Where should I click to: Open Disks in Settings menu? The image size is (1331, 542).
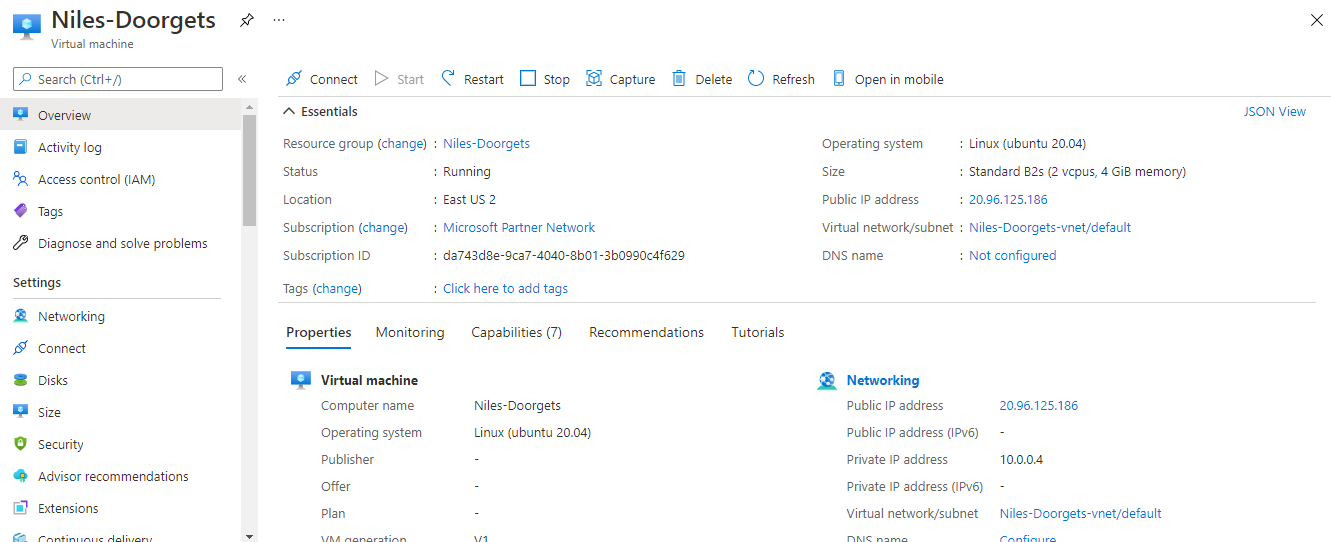pyautogui.click(x=53, y=380)
